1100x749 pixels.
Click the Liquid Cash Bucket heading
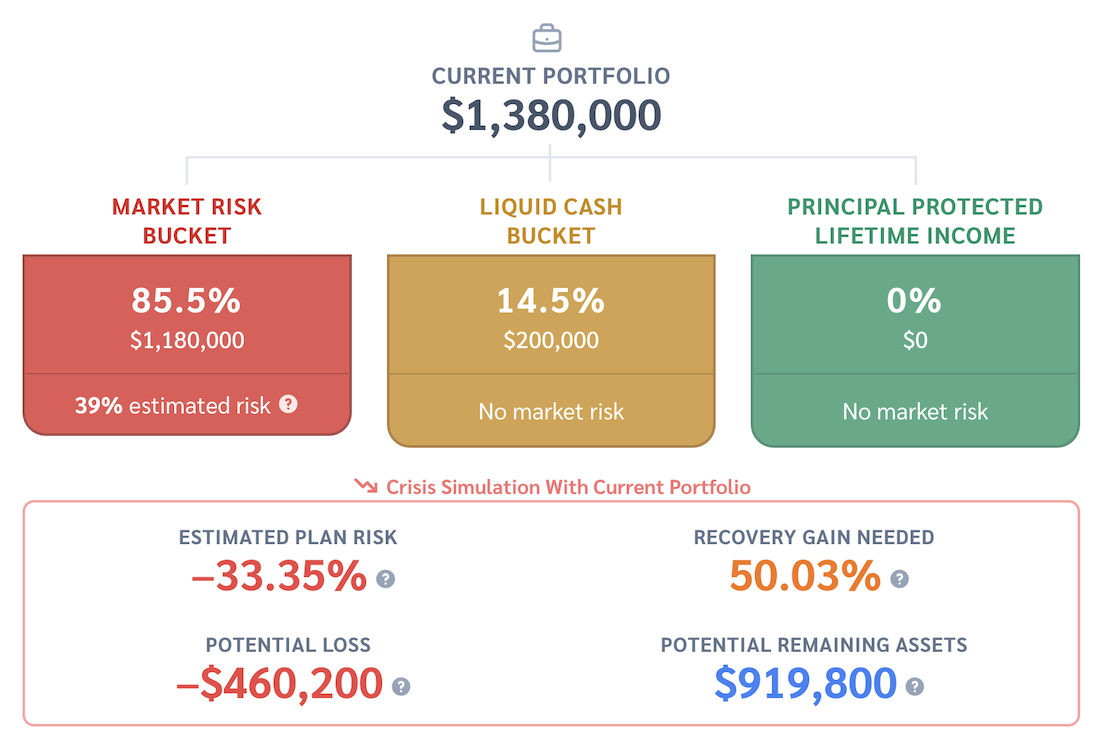[551, 221]
